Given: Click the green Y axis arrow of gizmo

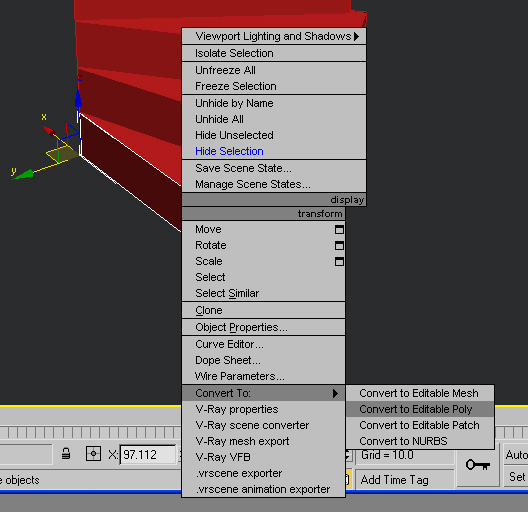Looking at the screenshot, I should click(24, 174).
